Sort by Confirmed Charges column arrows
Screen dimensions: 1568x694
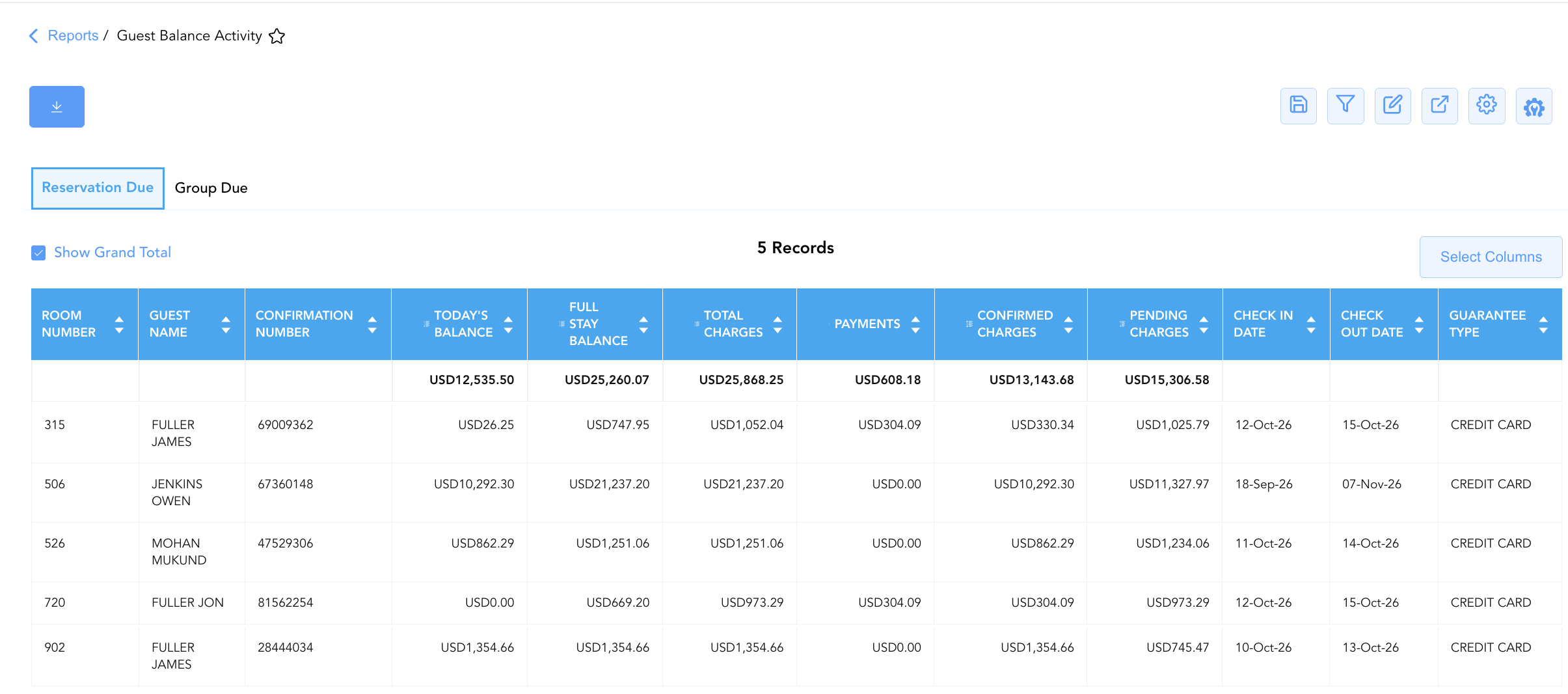[x=1068, y=324]
